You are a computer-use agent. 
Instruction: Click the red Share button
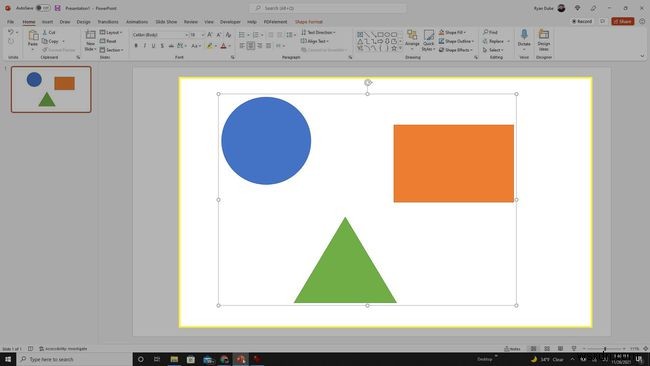click(623, 21)
